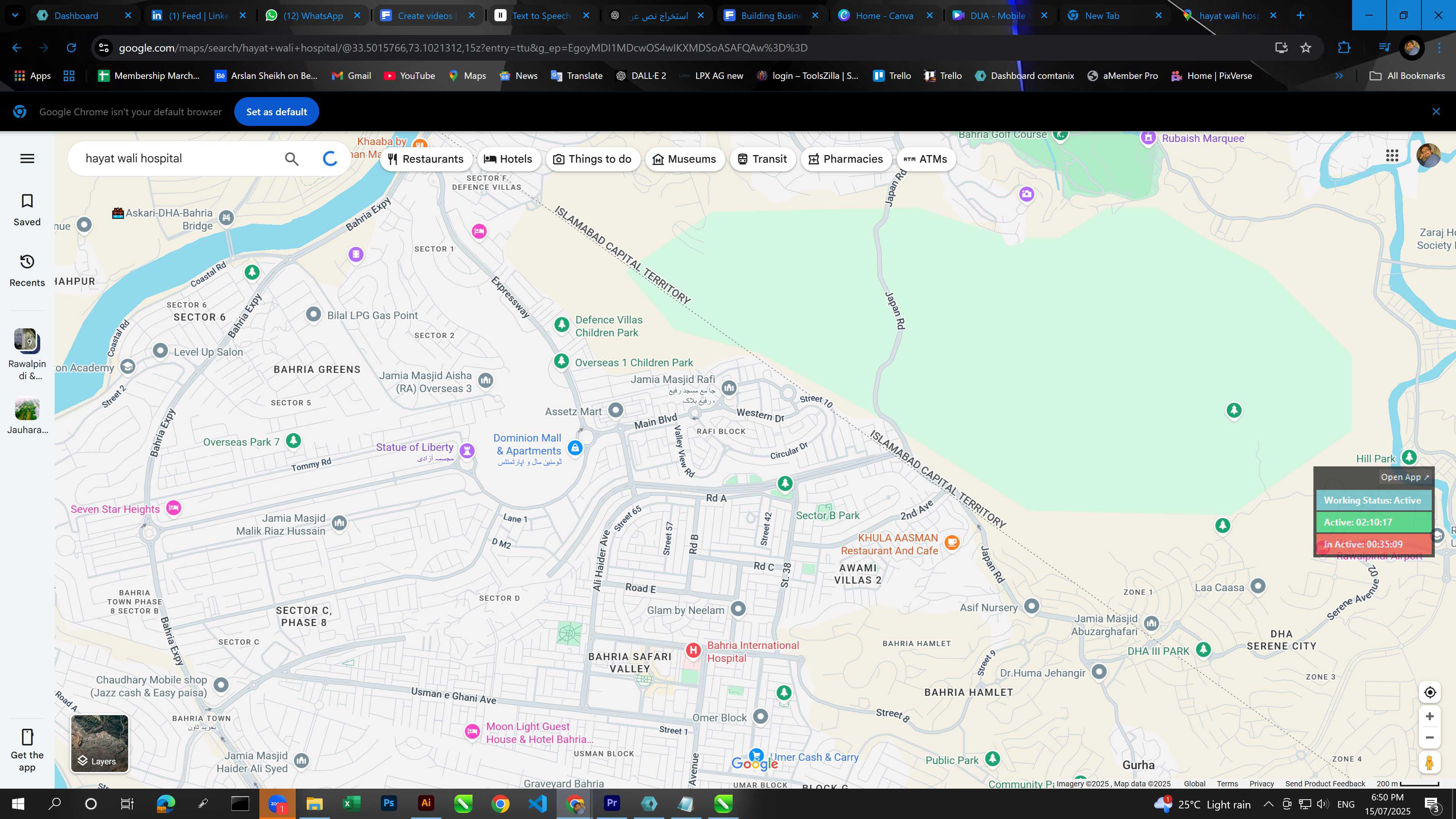Select the ATMs filter chip
This screenshot has height=819, width=1456.
[x=926, y=159]
